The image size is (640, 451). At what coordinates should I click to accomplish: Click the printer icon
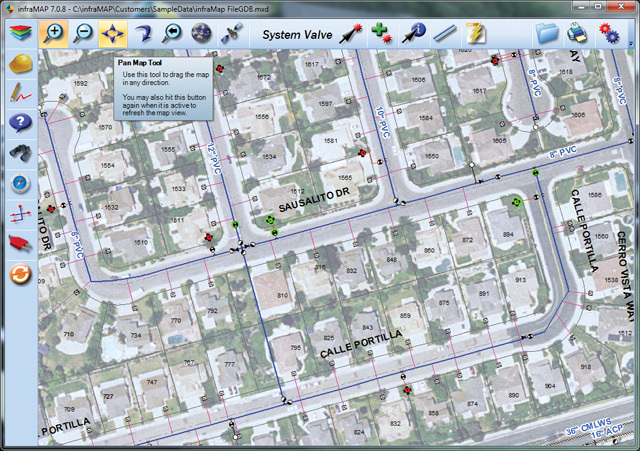[577, 33]
